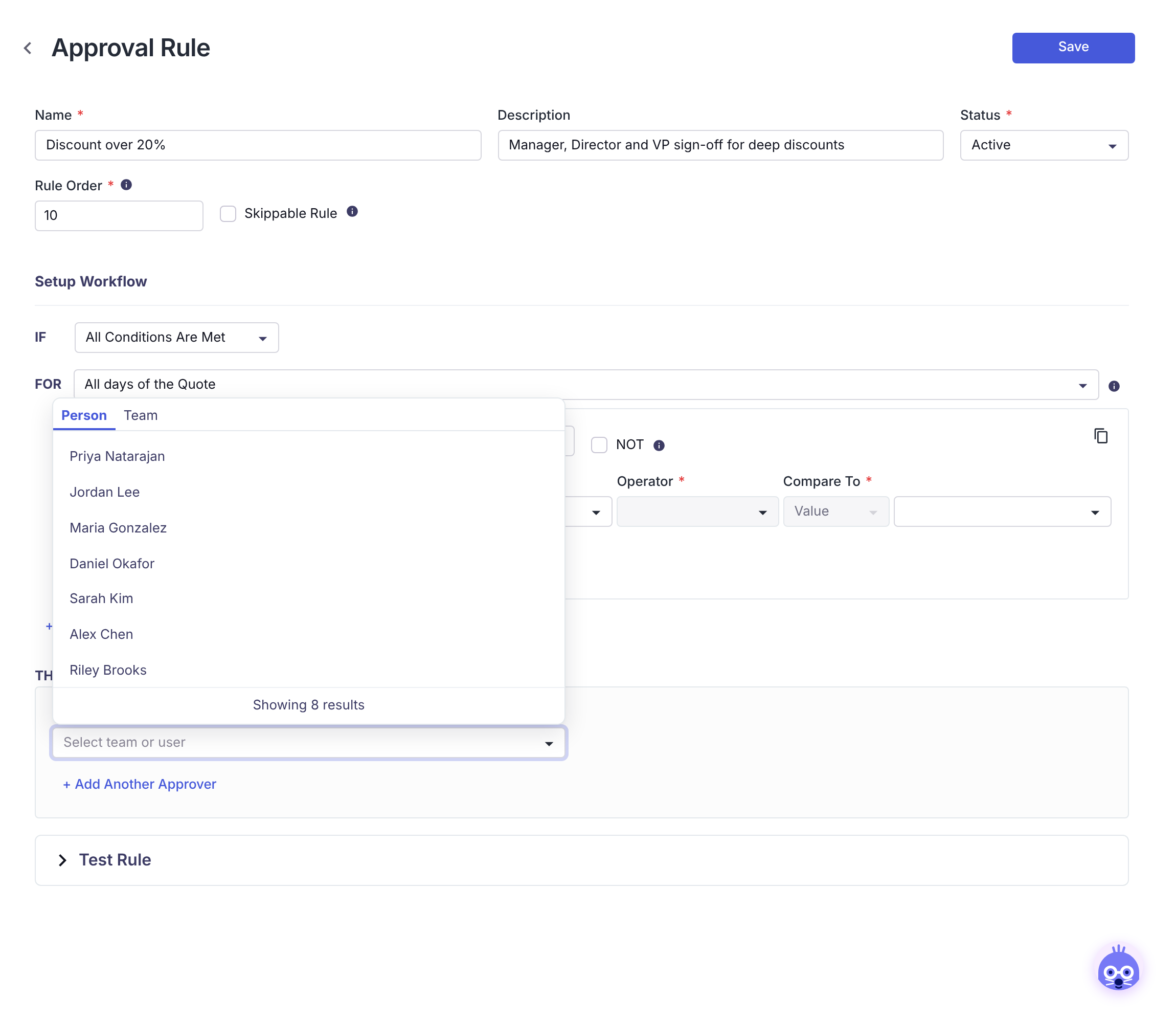Switch to the Person tab
This screenshot has width=1176, height=1023.
click(84, 415)
